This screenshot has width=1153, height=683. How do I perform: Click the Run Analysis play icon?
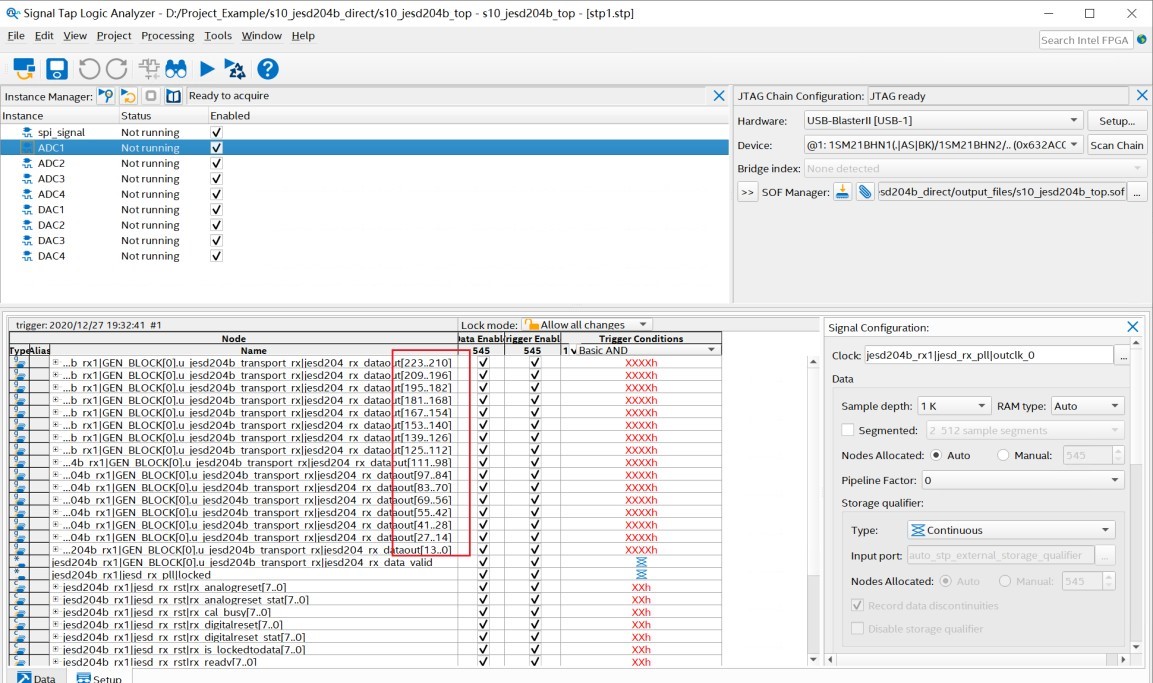click(x=207, y=69)
